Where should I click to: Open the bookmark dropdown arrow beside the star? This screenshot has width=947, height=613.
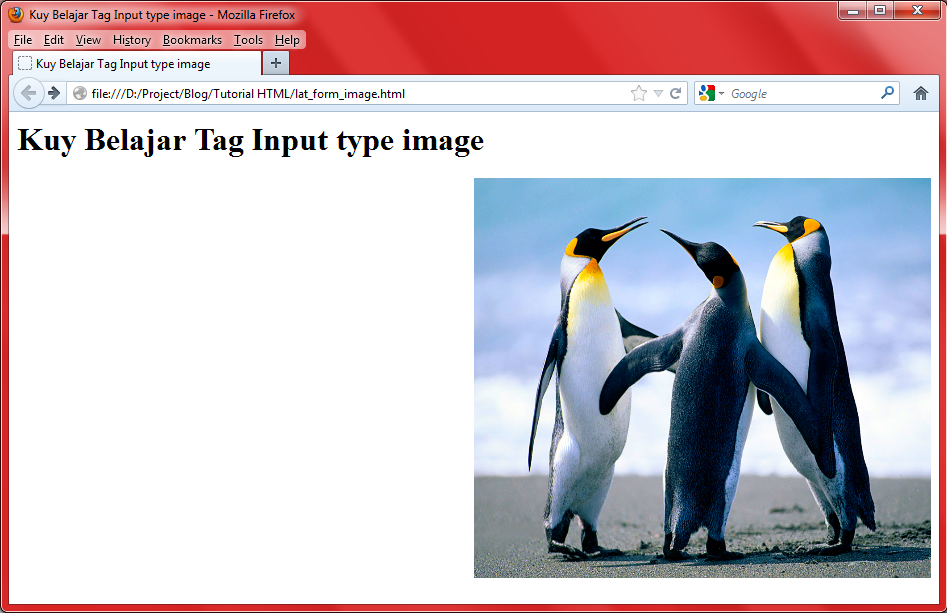coord(656,92)
